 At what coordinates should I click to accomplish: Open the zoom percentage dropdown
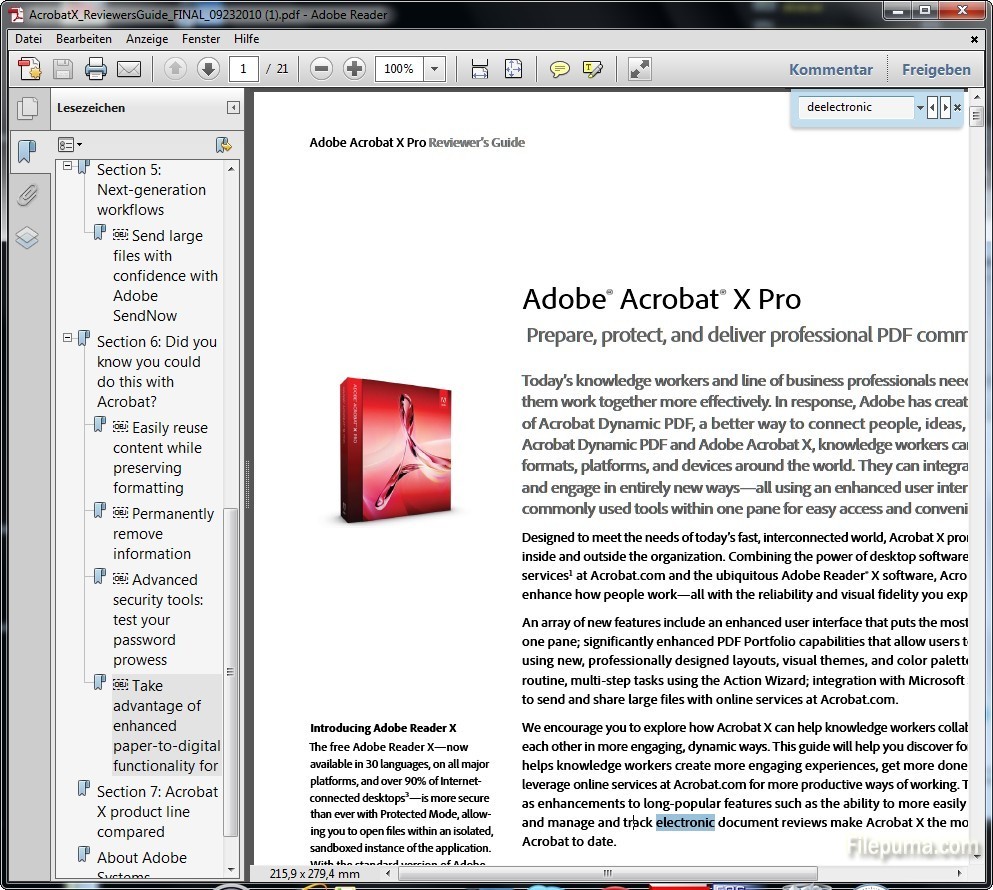tap(434, 69)
